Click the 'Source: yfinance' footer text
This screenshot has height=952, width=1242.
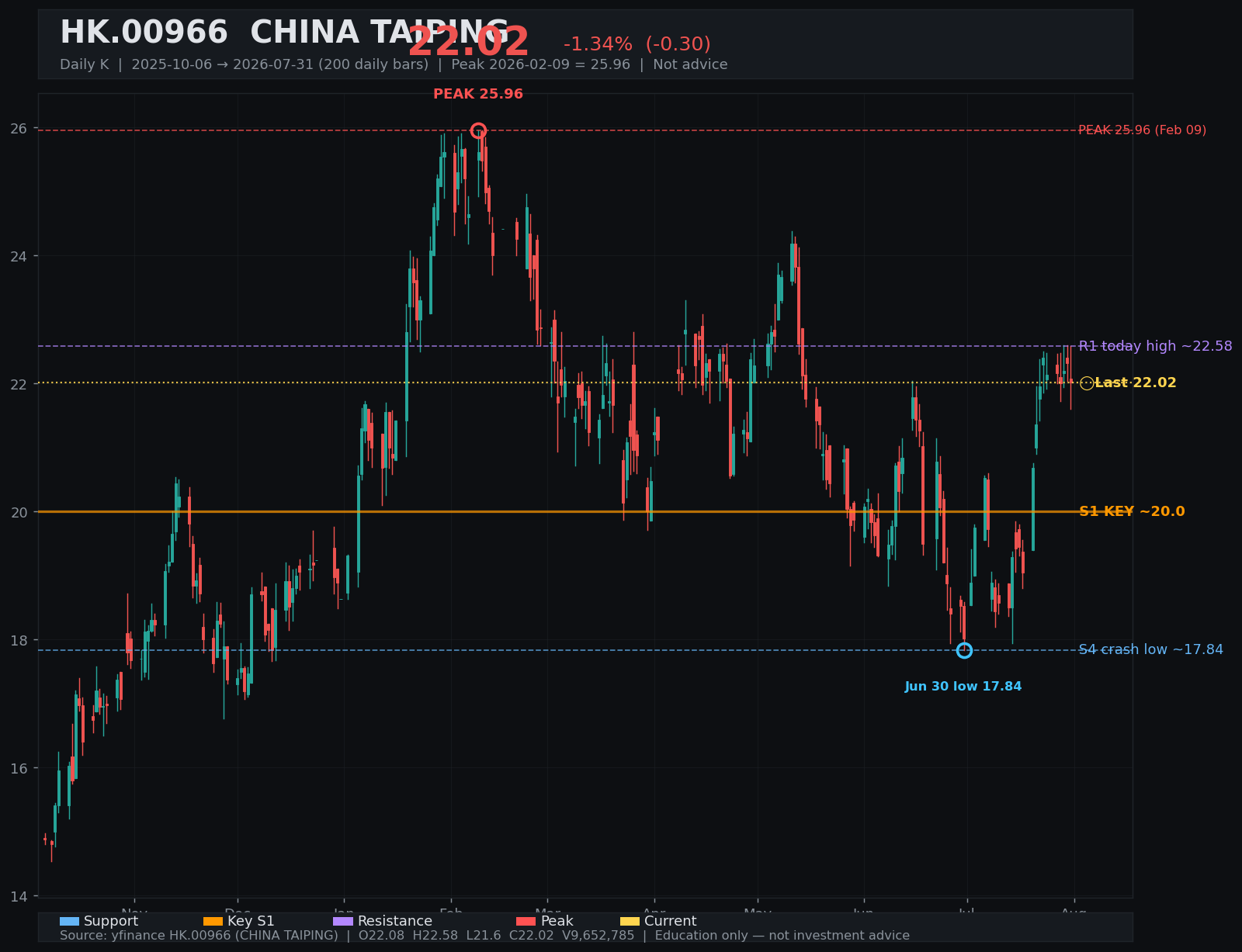(484, 936)
